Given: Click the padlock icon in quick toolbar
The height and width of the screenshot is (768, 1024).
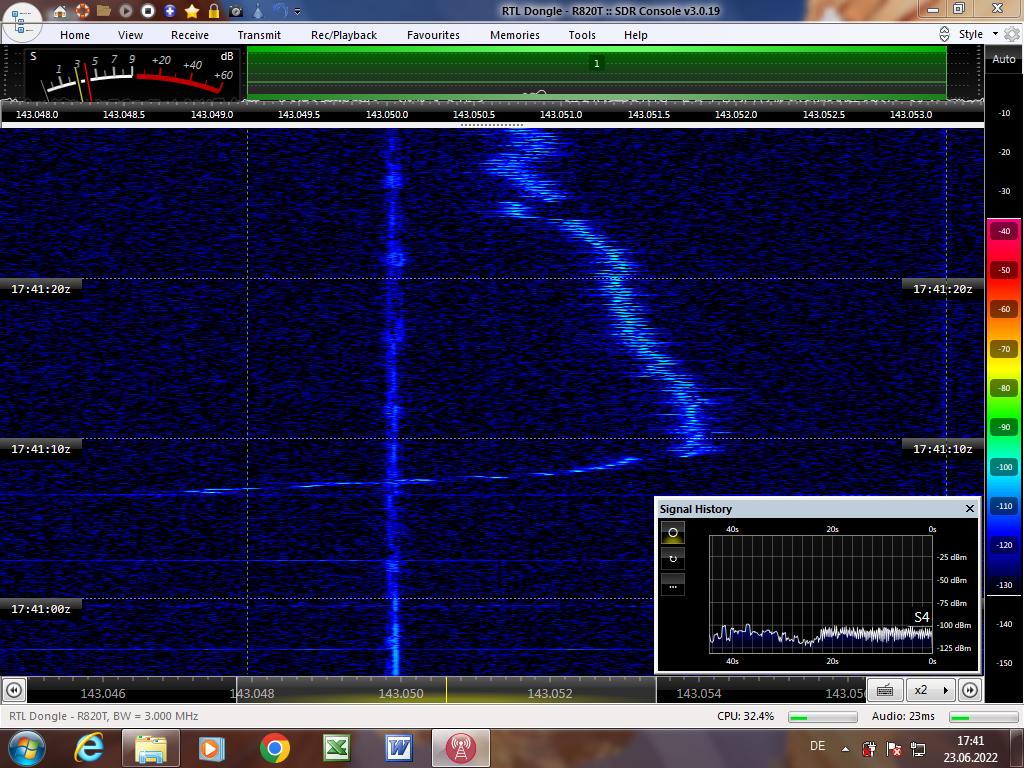Looking at the screenshot, I should coord(214,11).
